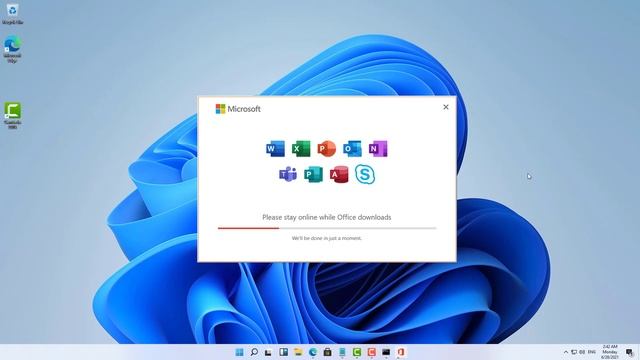Click the Microsoft logo in the dialog
Image resolution: width=640 pixels, height=360 pixels.
pos(238,109)
